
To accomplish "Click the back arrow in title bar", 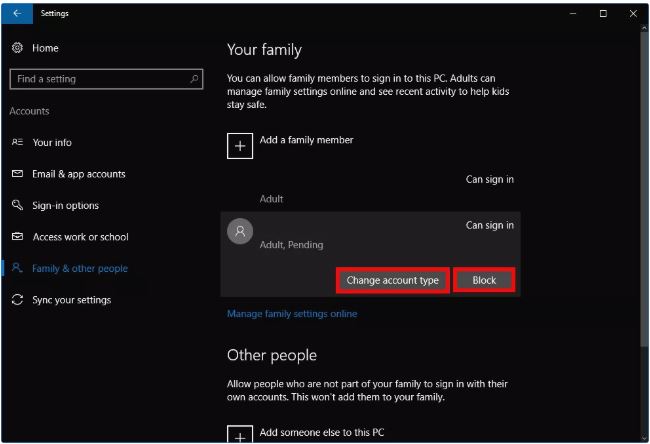I will [16, 13].
